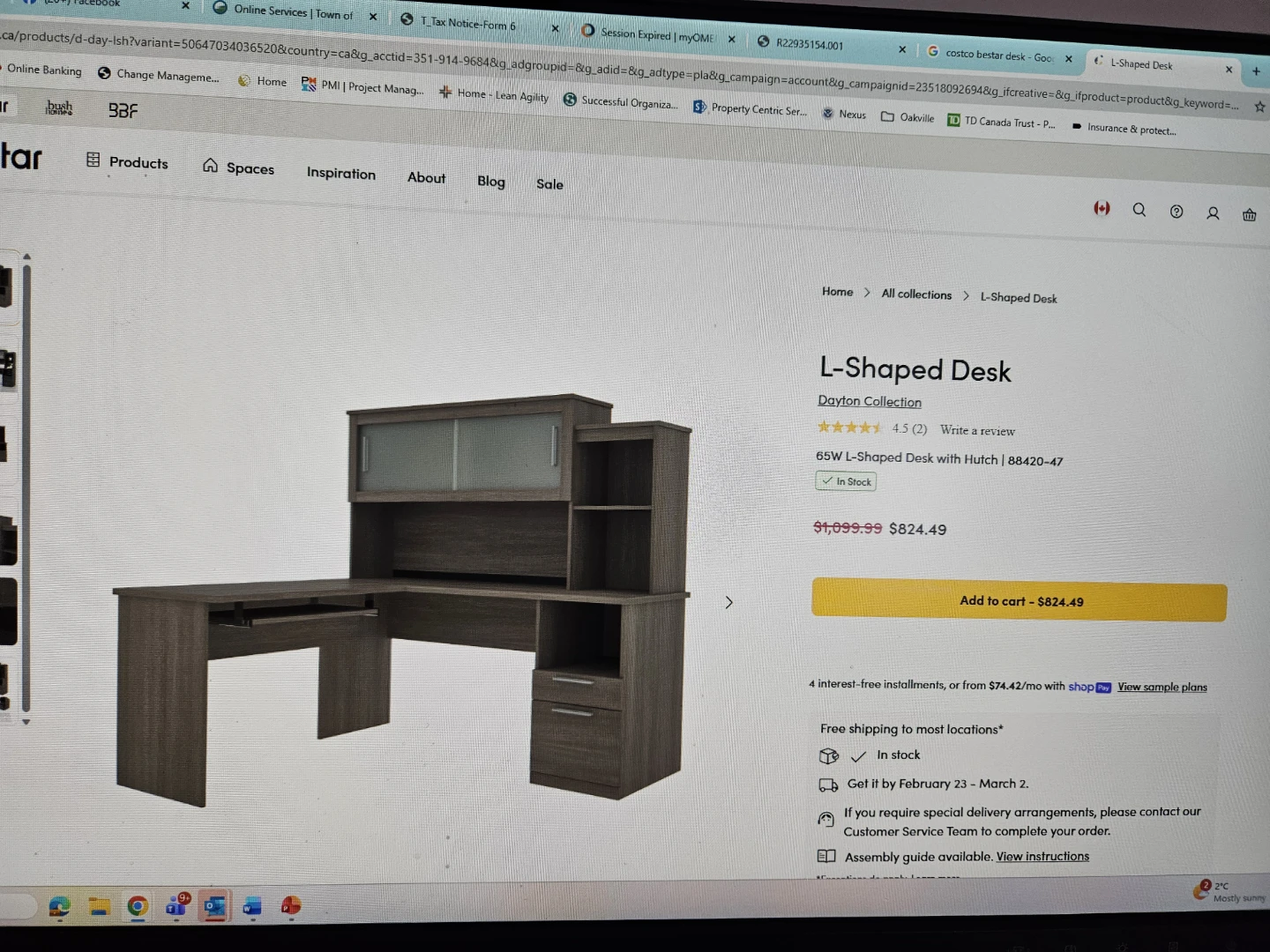
Task: Click the Shop Pay logo
Action: tap(1089, 687)
